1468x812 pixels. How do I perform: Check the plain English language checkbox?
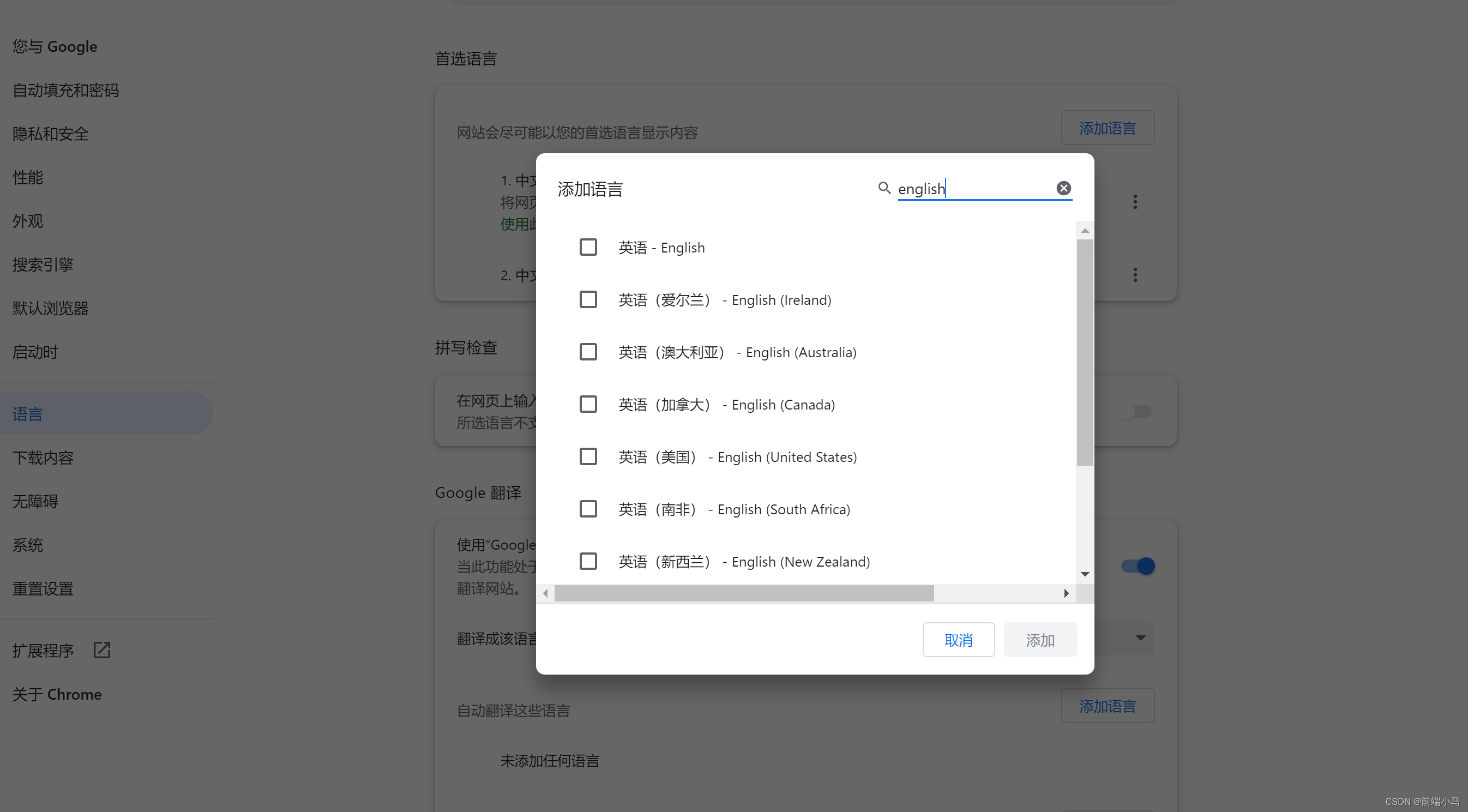point(588,247)
